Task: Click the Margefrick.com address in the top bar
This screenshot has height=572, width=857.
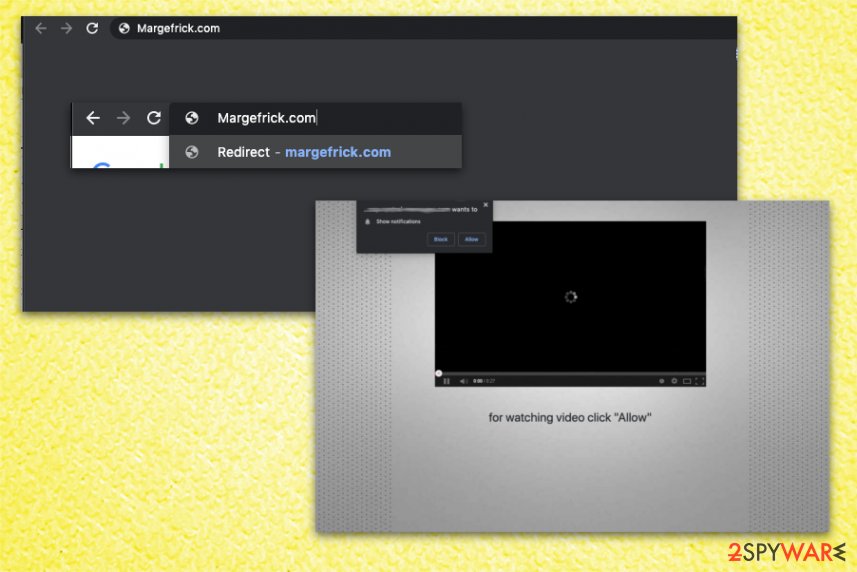Action: [x=178, y=28]
